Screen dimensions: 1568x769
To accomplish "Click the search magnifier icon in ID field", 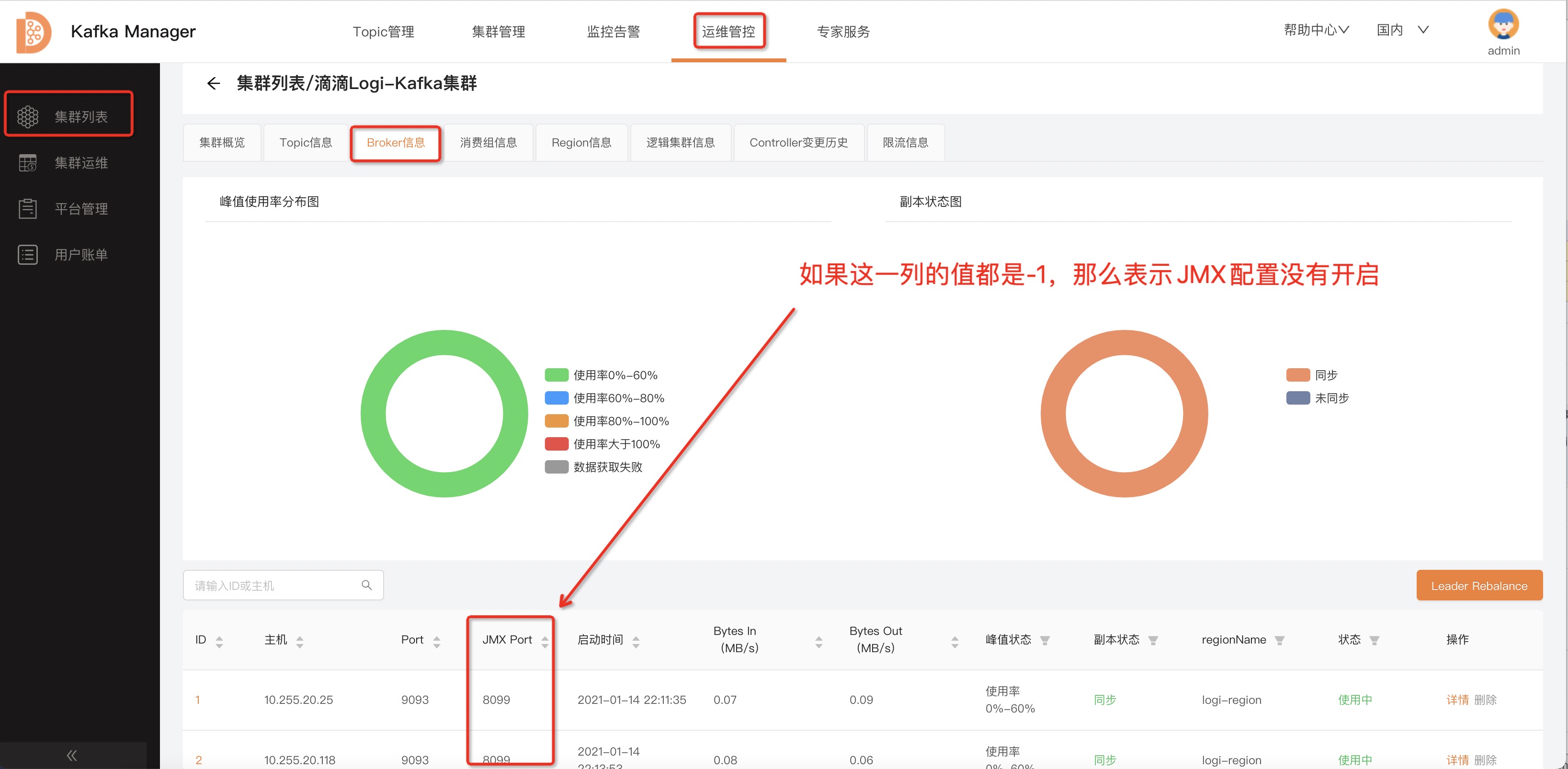I will tap(366, 585).
